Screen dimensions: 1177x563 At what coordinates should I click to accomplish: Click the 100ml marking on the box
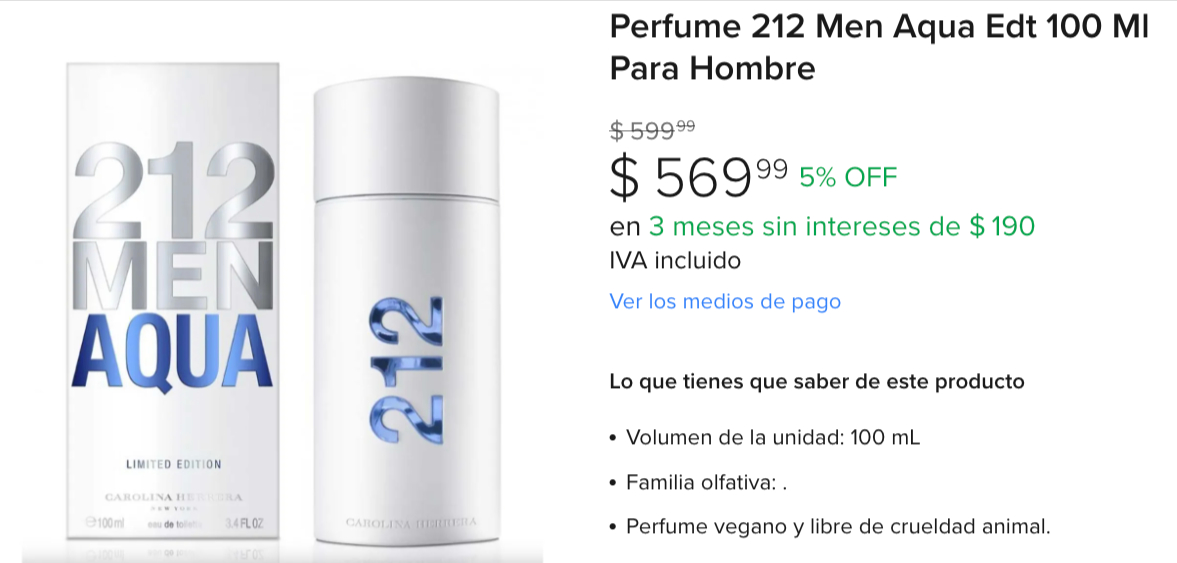coord(105,522)
